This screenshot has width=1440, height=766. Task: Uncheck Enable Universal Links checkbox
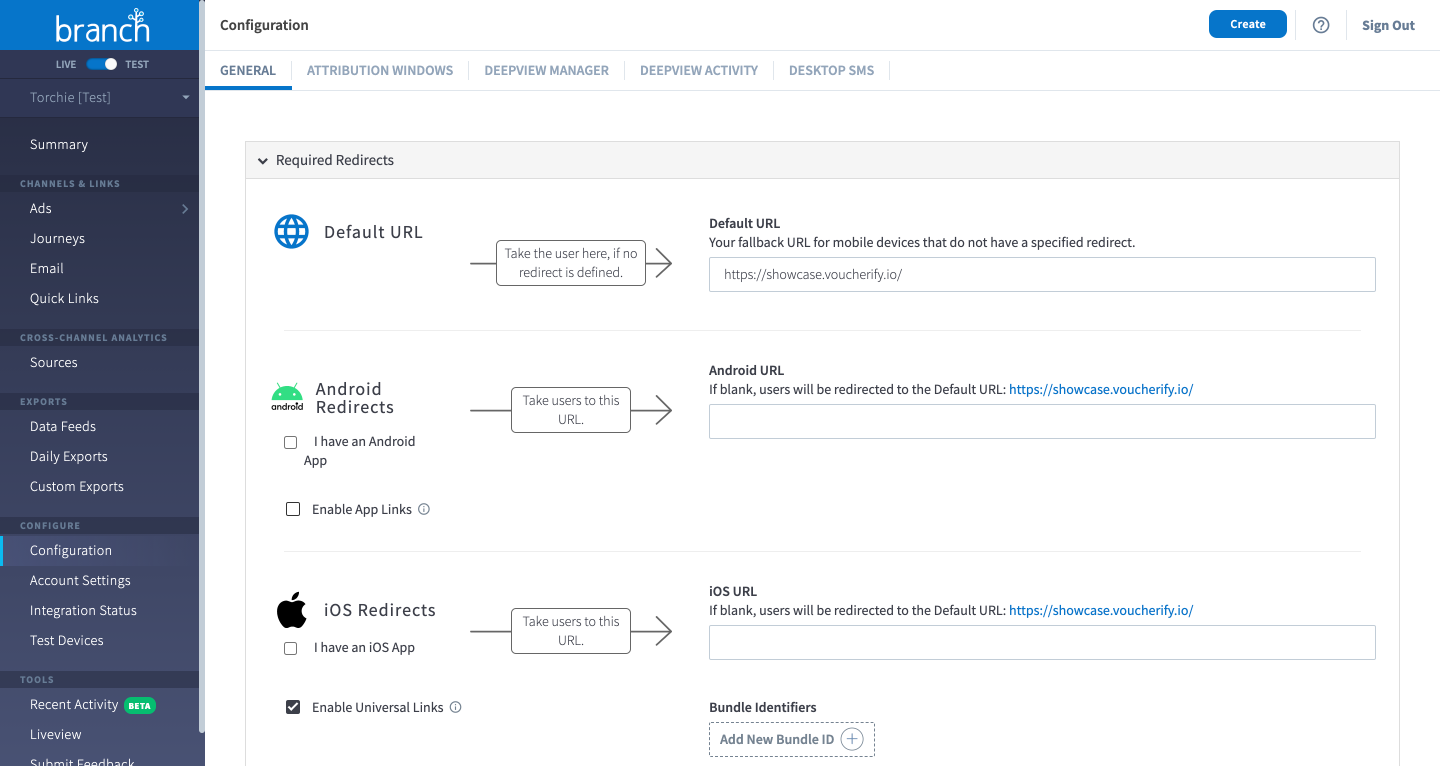click(x=293, y=707)
